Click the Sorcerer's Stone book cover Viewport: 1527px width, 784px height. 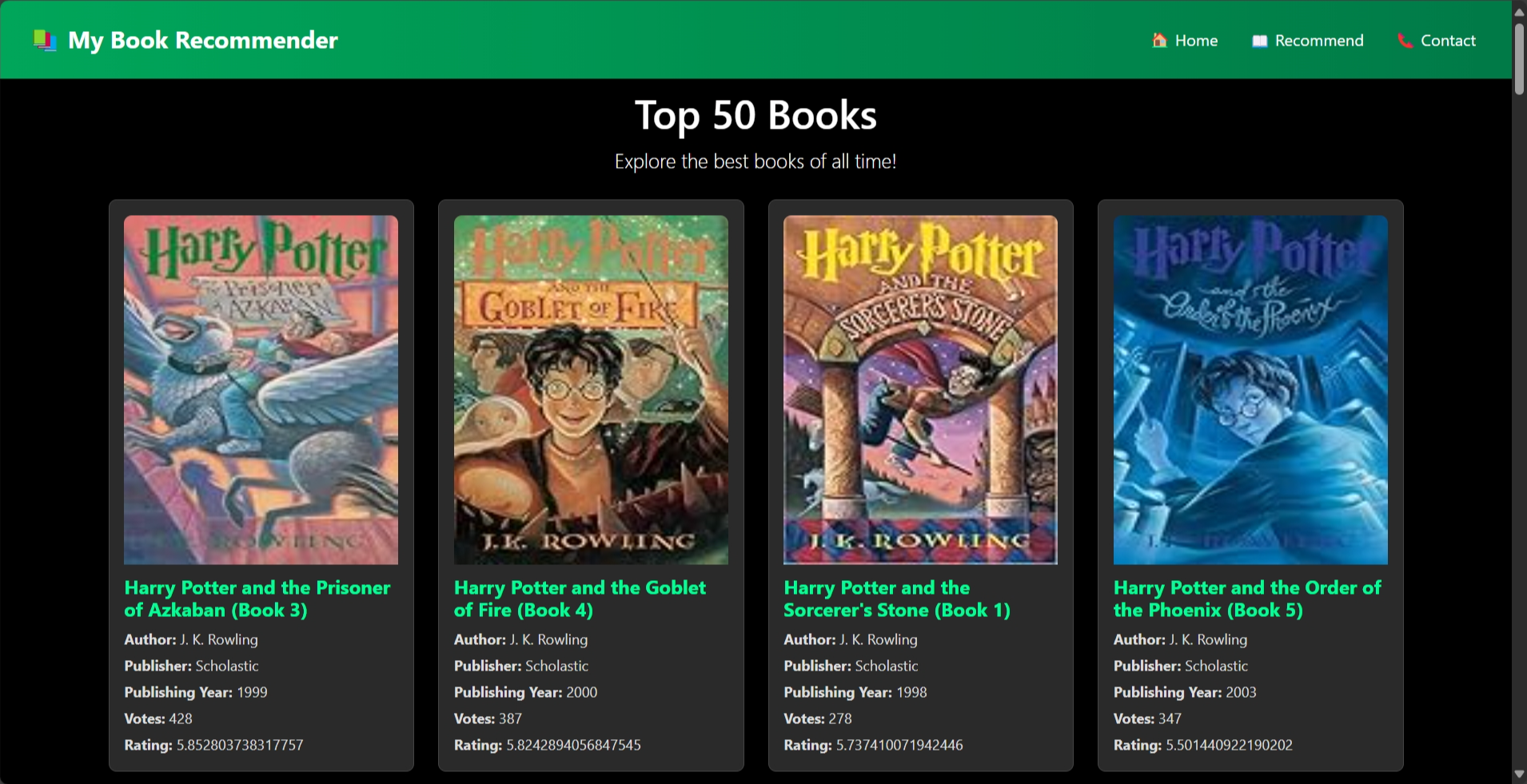pyautogui.click(x=920, y=389)
